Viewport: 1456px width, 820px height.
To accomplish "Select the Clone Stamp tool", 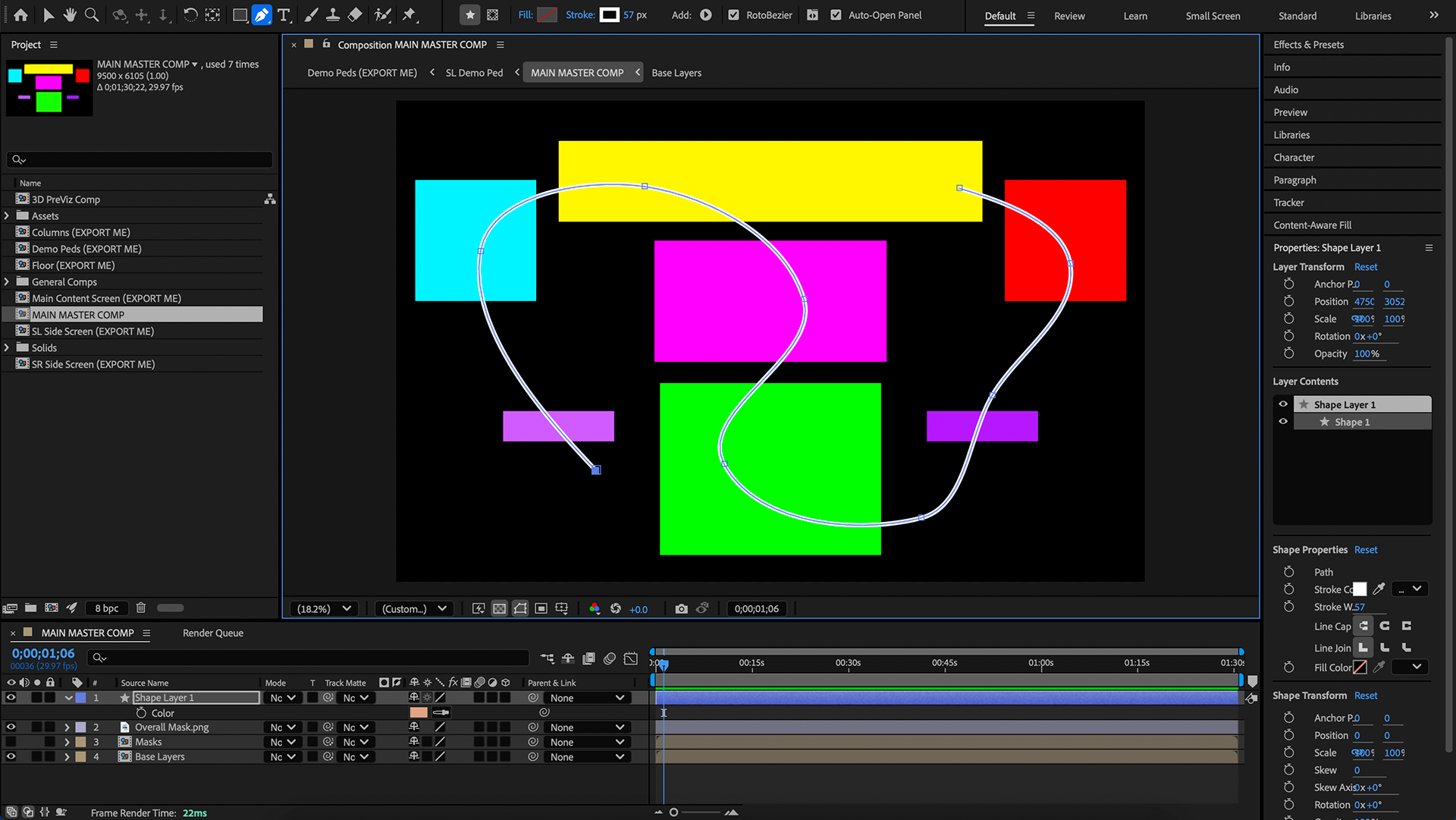I will tap(332, 14).
